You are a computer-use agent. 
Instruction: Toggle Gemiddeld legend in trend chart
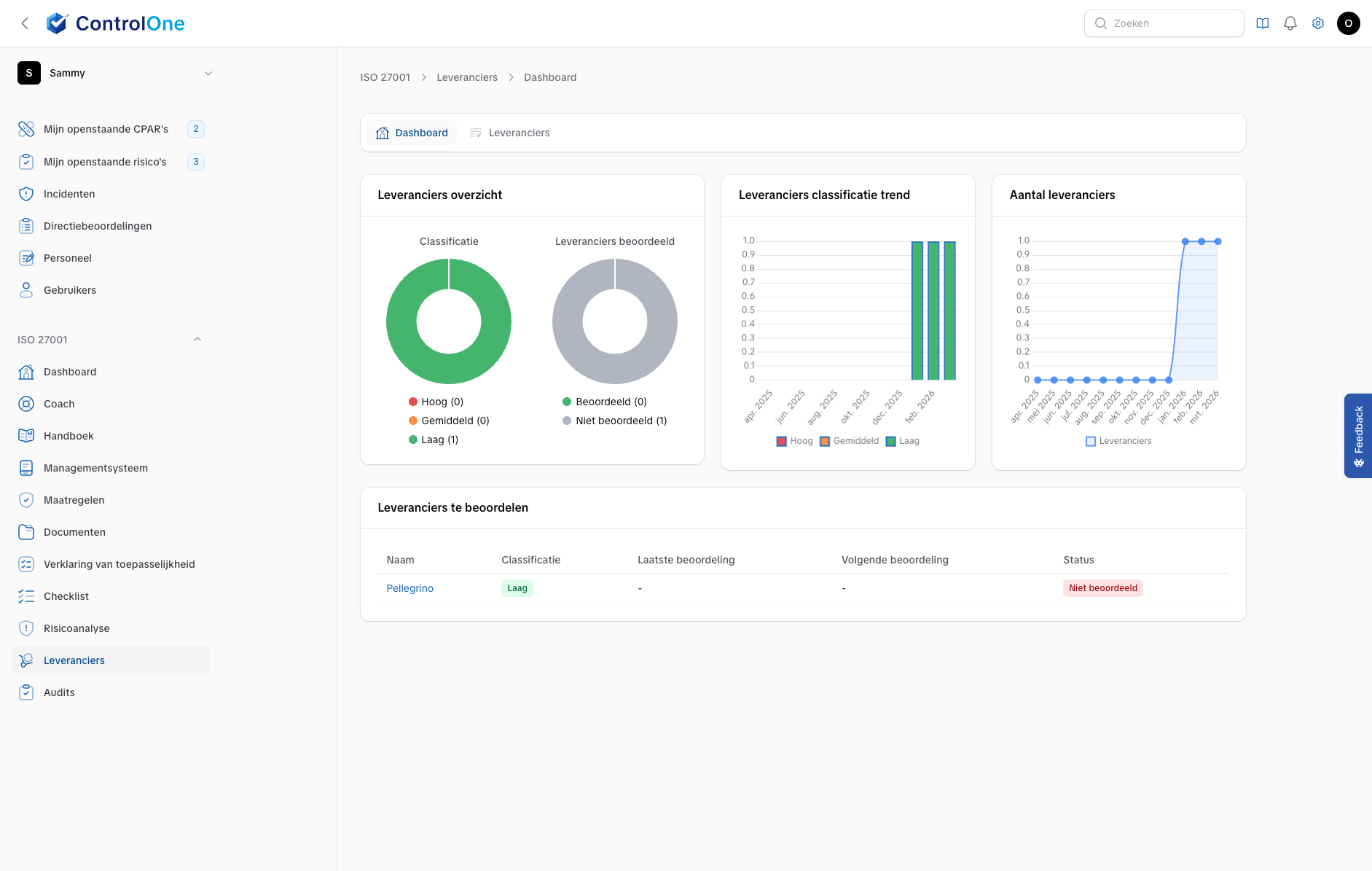849,441
